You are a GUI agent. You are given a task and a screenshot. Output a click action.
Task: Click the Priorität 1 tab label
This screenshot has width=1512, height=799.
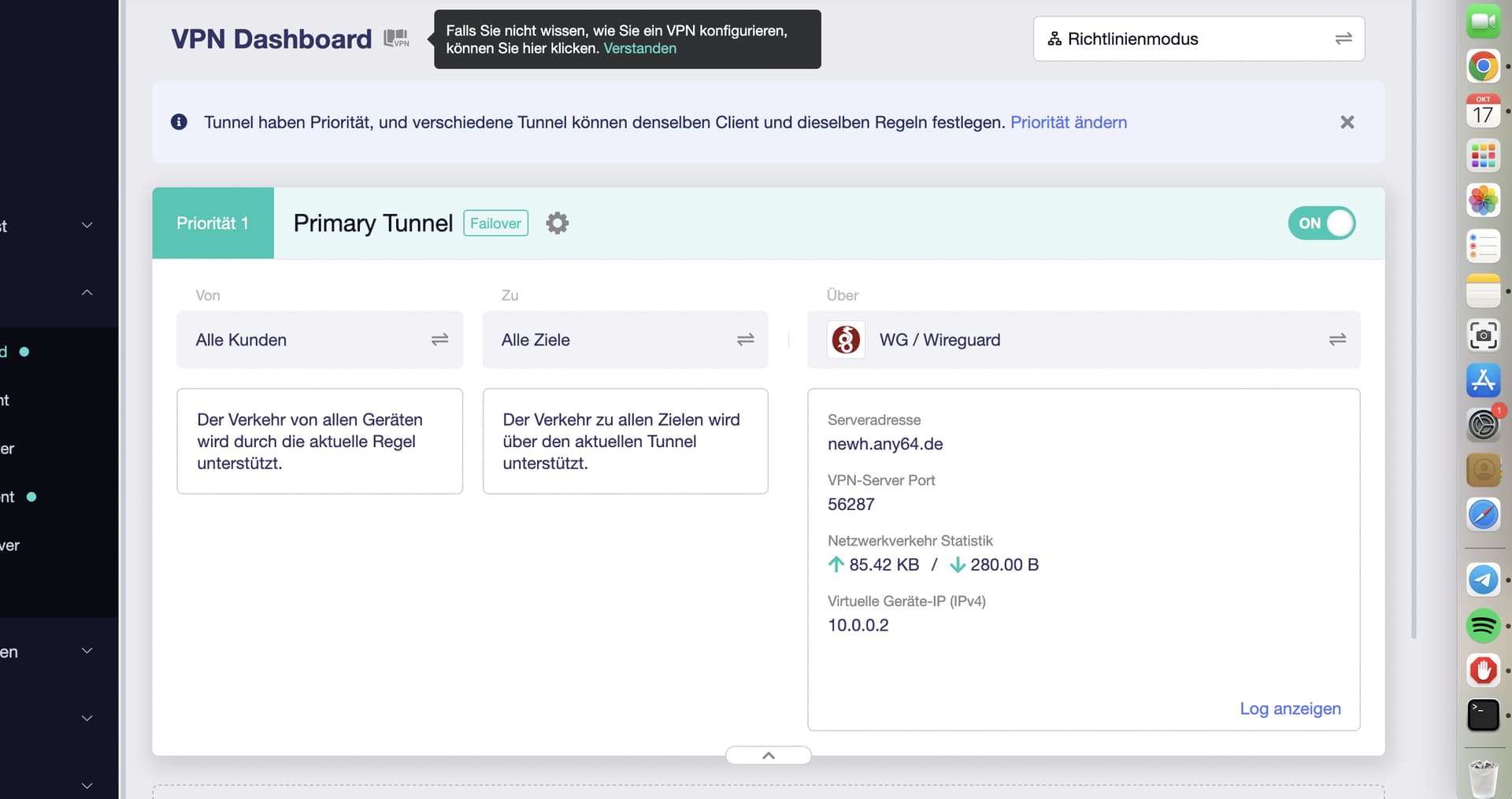tap(213, 224)
